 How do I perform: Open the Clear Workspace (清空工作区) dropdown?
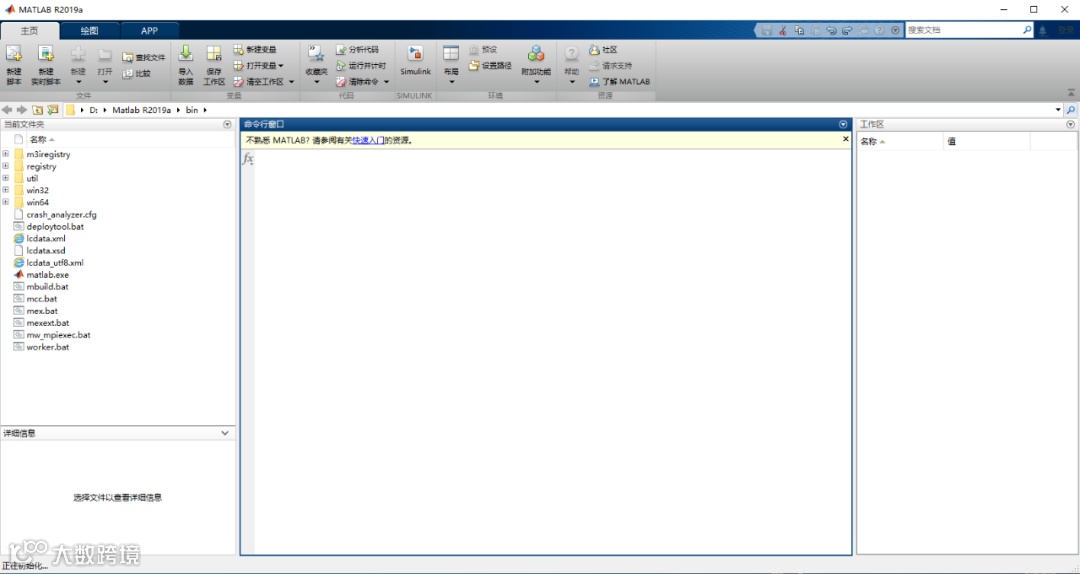(x=291, y=82)
